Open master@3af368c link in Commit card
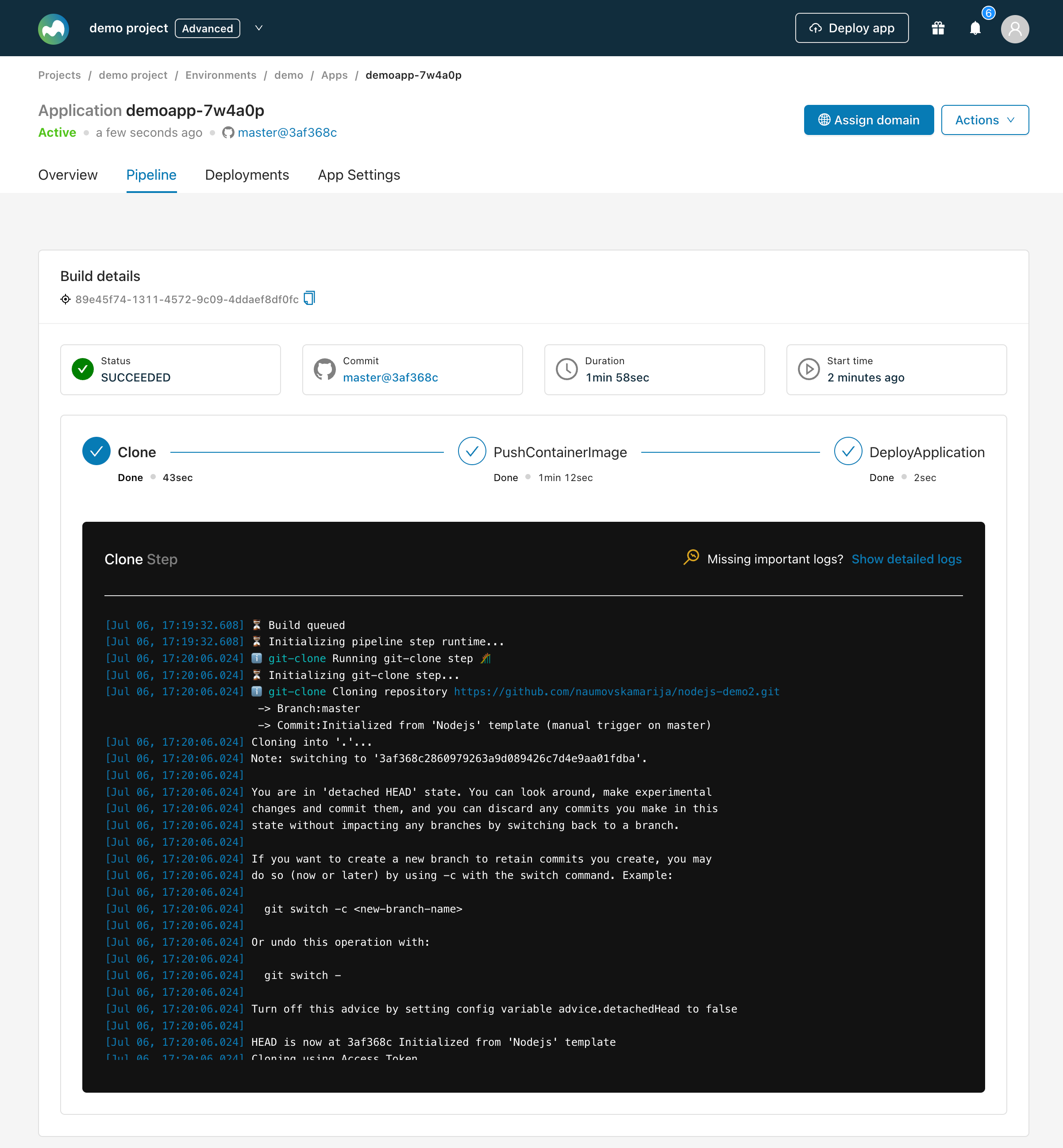 (x=391, y=378)
